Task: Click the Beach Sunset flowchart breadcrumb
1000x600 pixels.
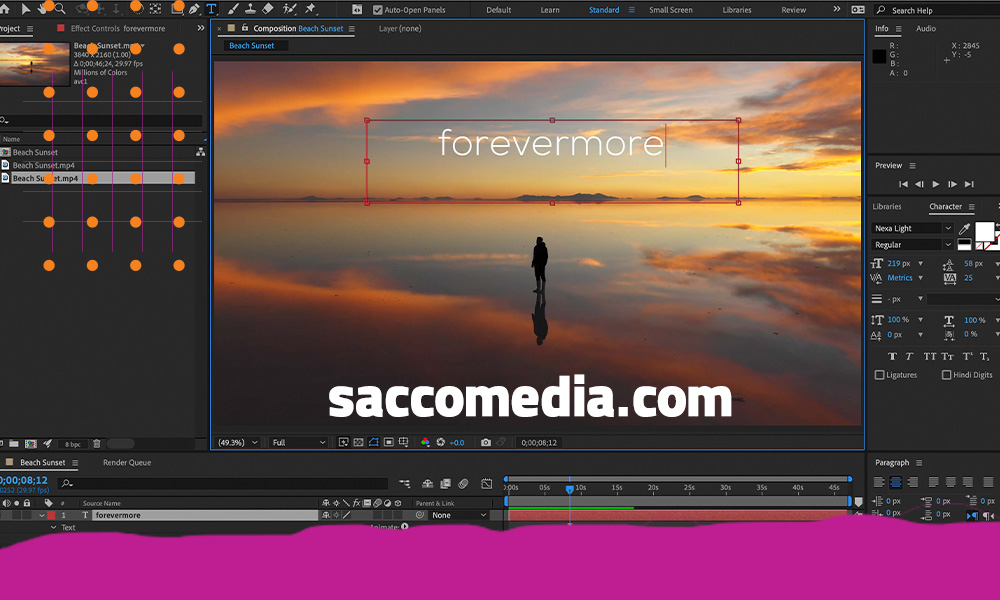Action: (252, 45)
